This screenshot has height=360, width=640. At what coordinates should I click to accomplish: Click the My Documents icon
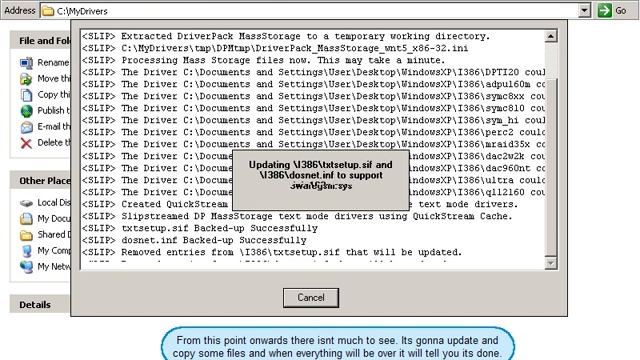[x=26, y=219]
